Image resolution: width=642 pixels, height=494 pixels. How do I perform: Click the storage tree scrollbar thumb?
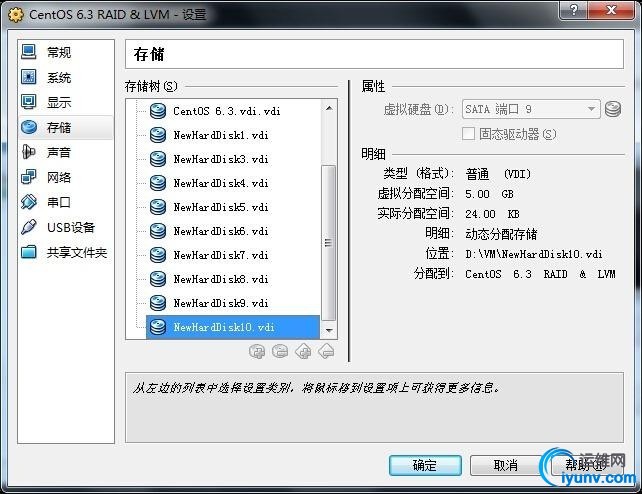click(329, 243)
